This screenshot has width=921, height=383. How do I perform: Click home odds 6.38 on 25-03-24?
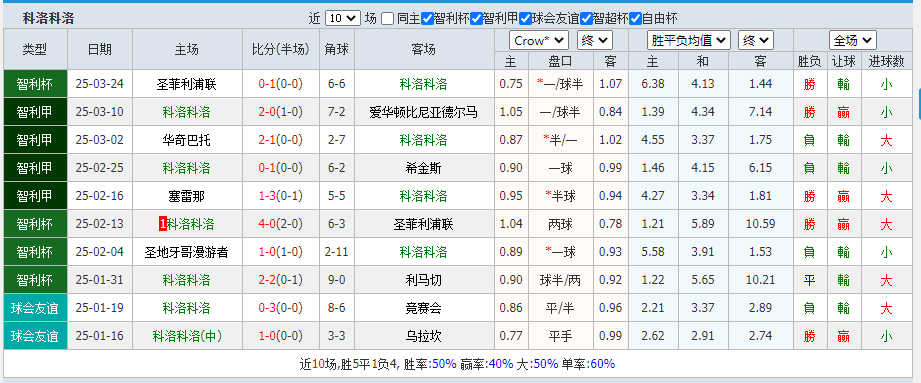click(653, 84)
